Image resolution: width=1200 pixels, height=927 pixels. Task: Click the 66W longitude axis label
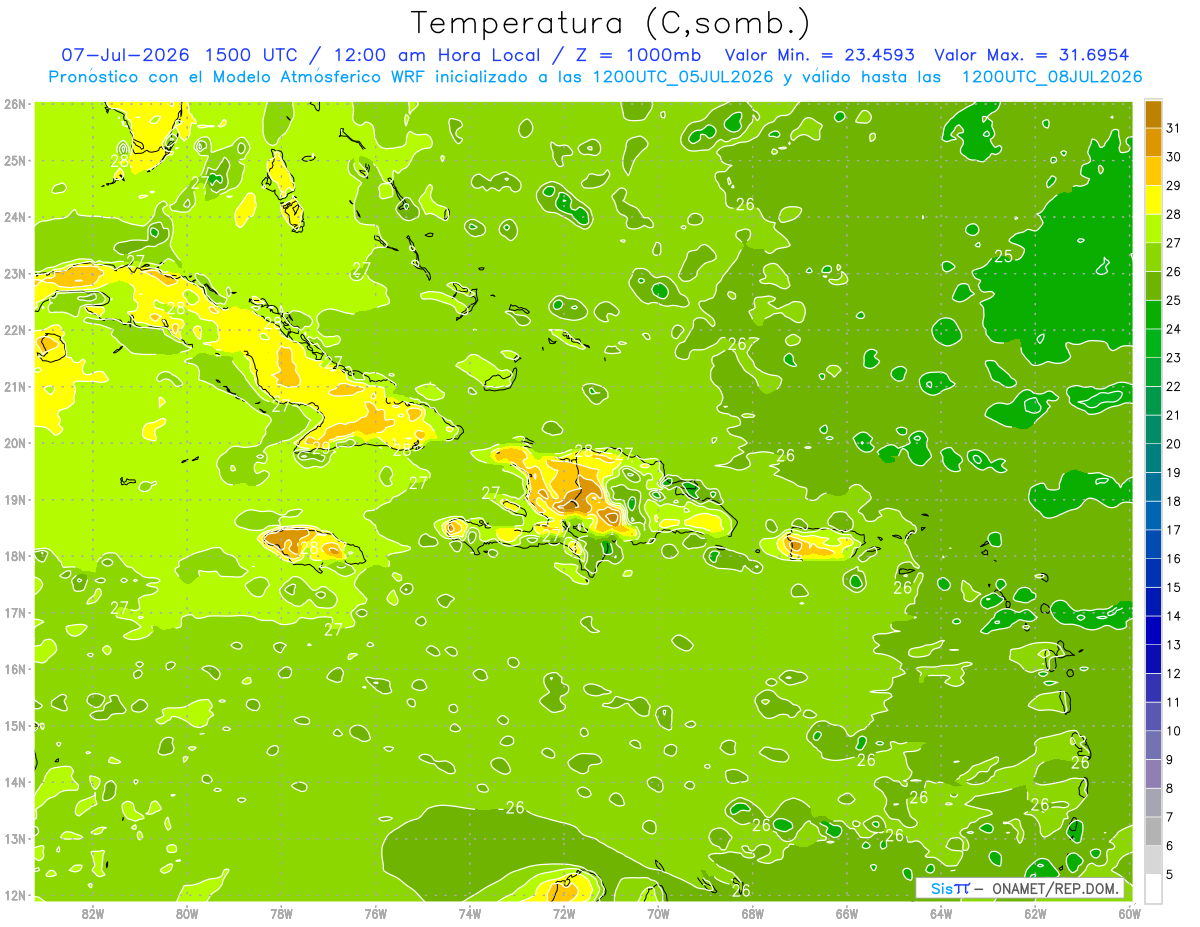[x=846, y=914]
